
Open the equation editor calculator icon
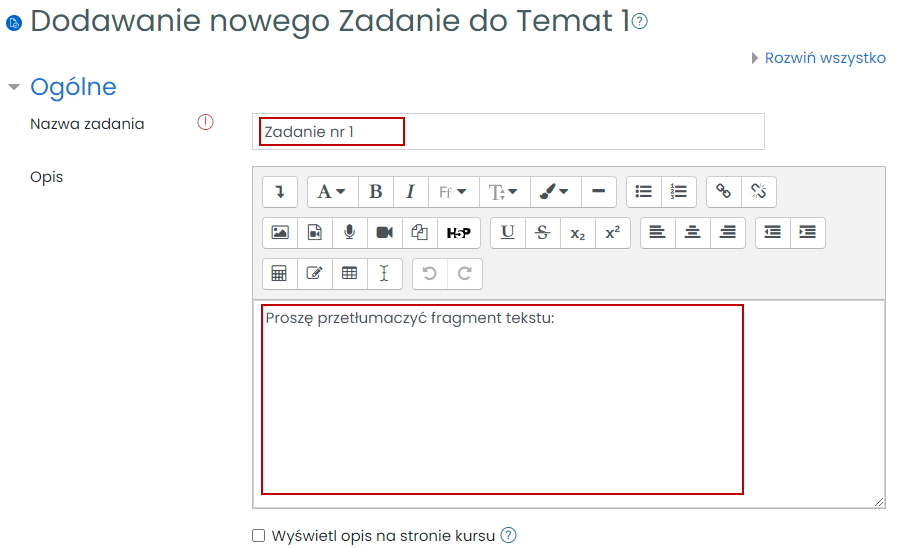(x=280, y=273)
